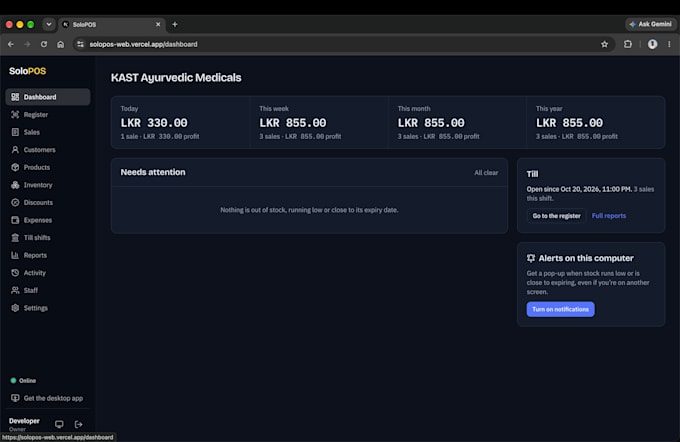Click the Reports chart icon
Screen dimensions: 680x442
point(15,255)
